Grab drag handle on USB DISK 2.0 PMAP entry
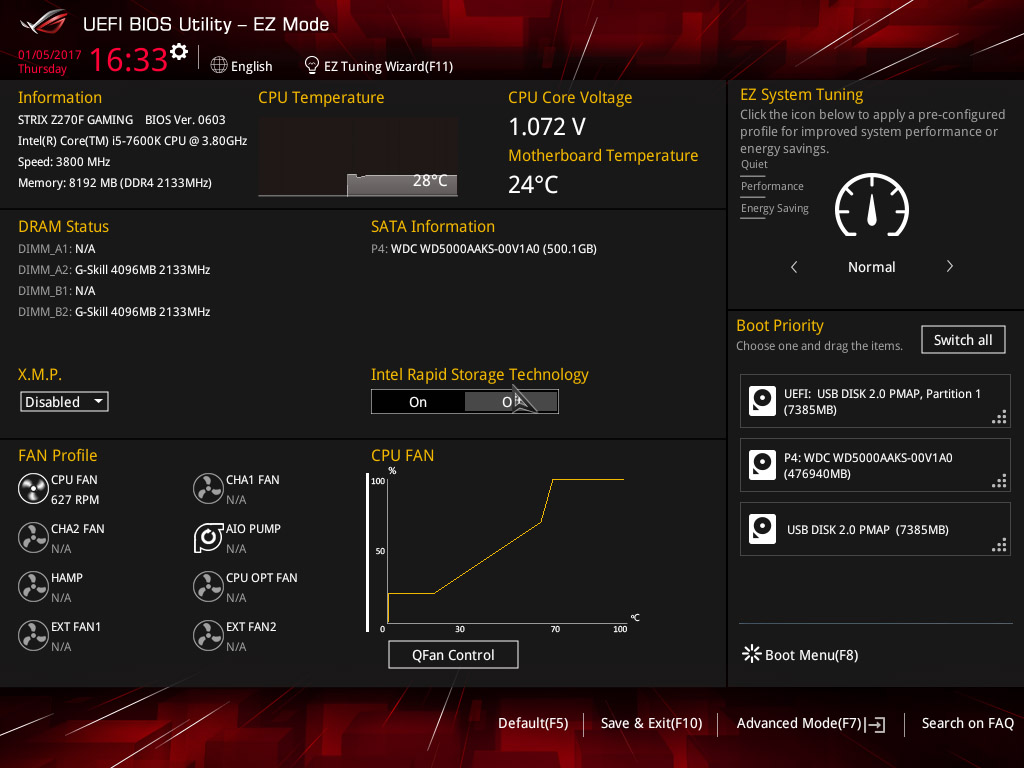 (x=999, y=545)
